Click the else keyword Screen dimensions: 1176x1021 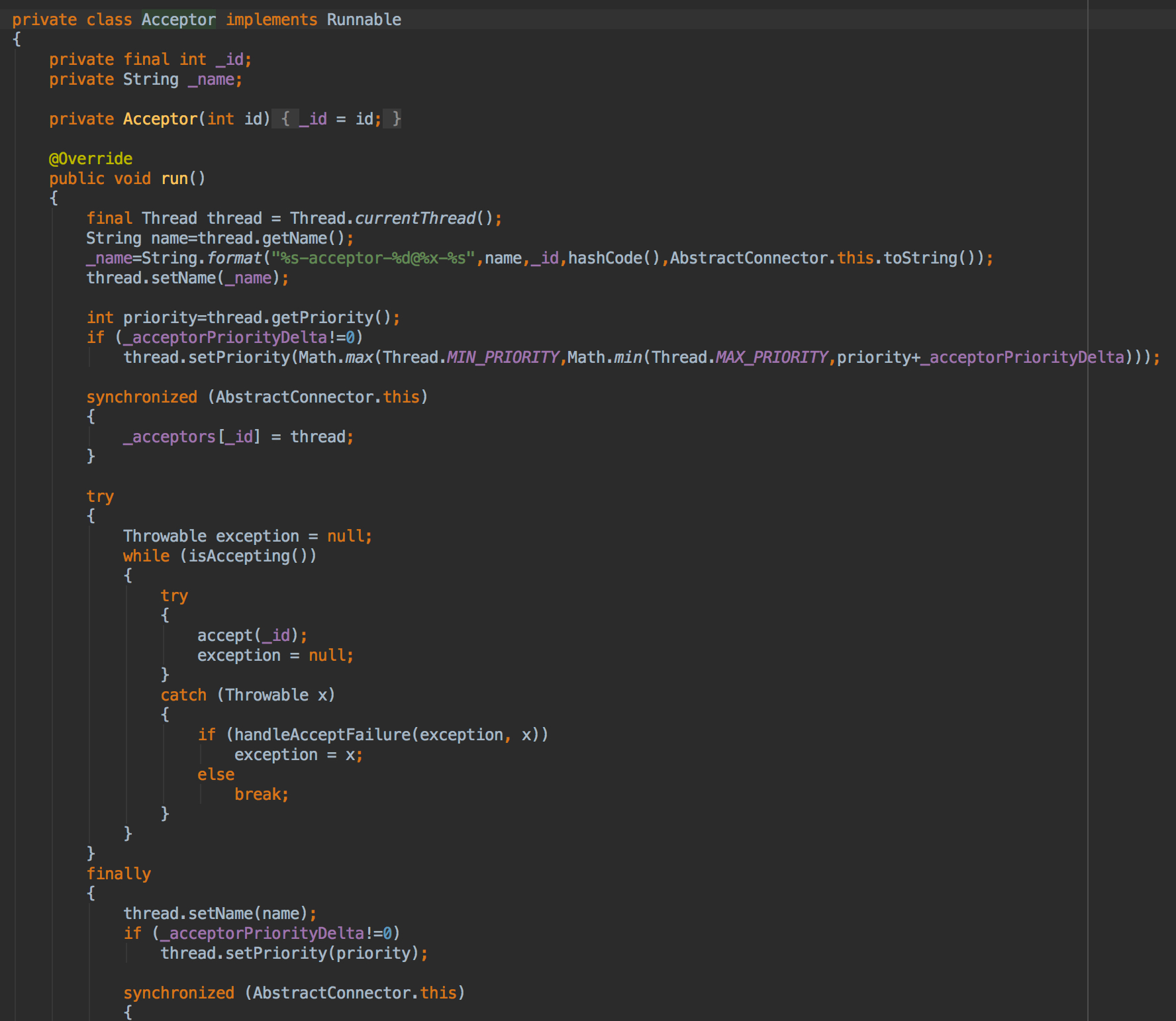(216, 775)
